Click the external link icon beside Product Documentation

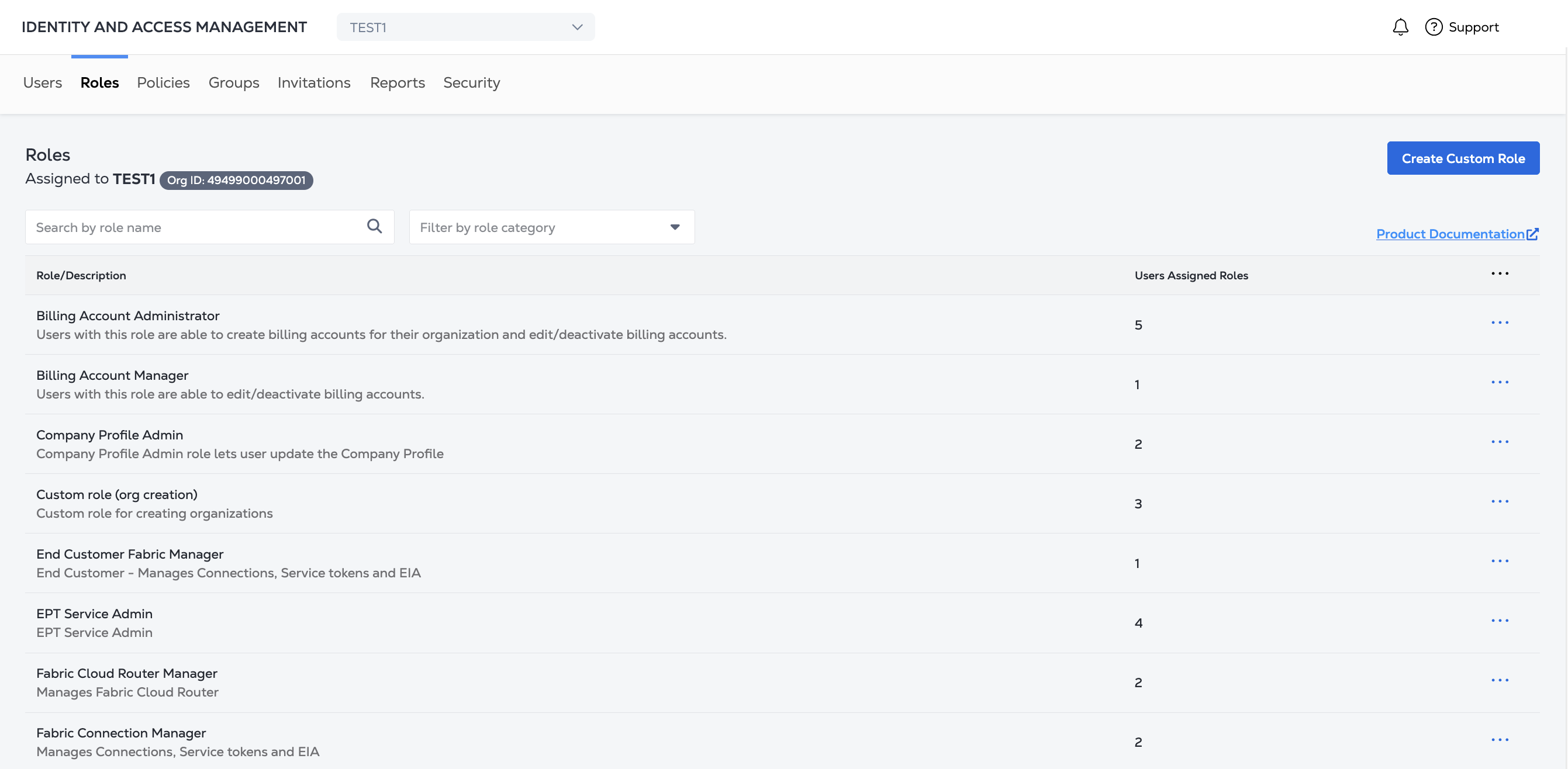[1533, 234]
